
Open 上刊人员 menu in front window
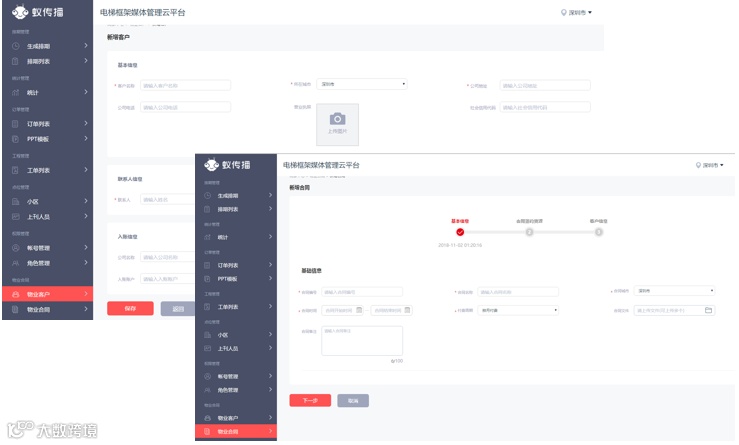point(236,348)
